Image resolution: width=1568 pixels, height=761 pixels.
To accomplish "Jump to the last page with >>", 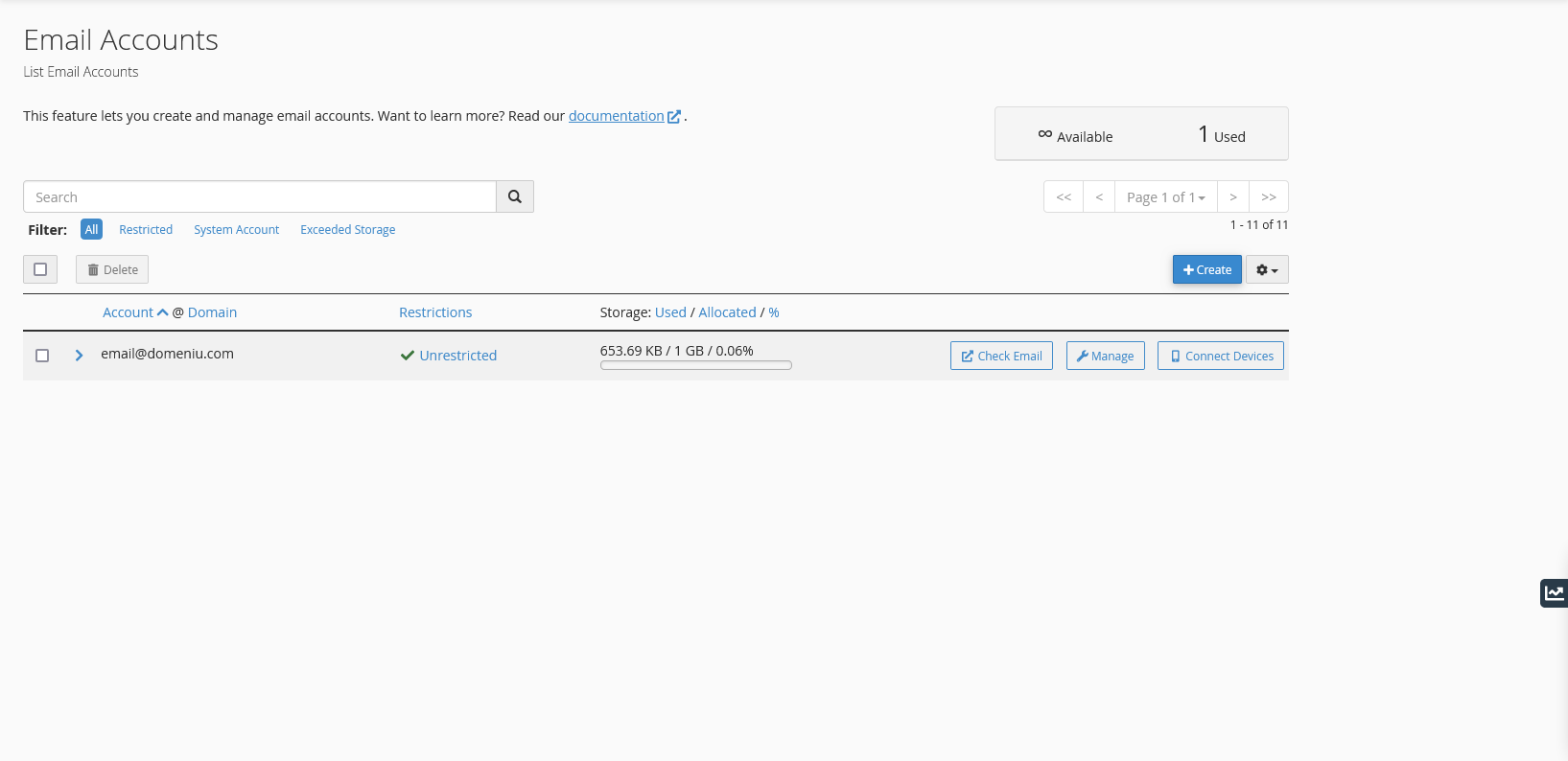I will click(1269, 196).
